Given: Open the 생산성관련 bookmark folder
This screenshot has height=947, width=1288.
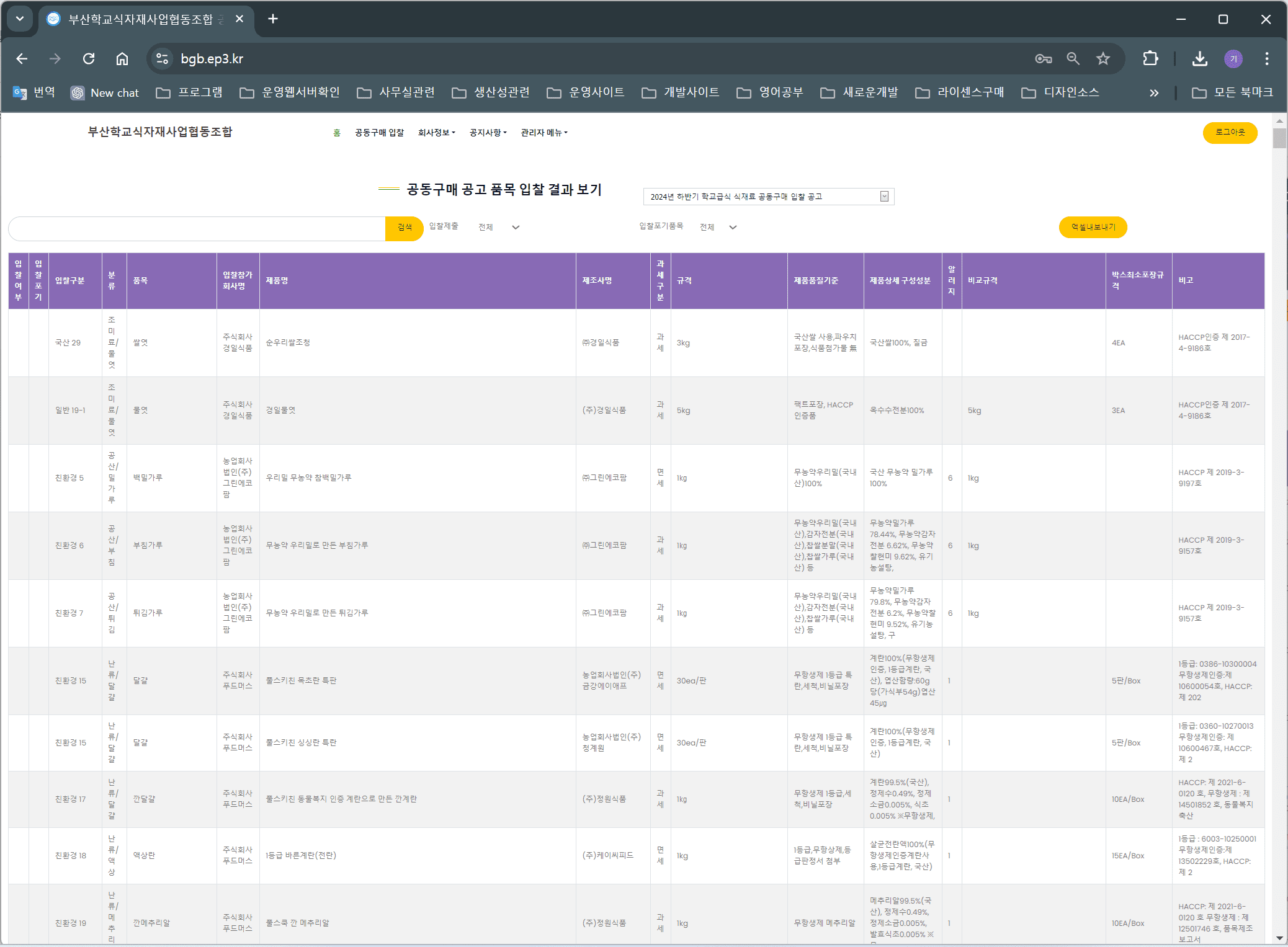Looking at the screenshot, I should [x=491, y=92].
